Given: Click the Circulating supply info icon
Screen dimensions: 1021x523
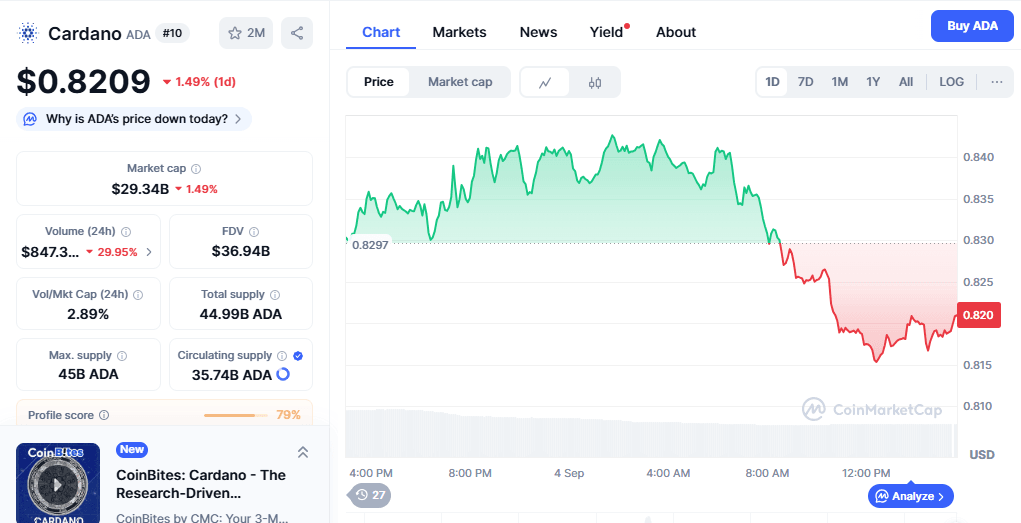Looking at the screenshot, I should coord(282,356).
